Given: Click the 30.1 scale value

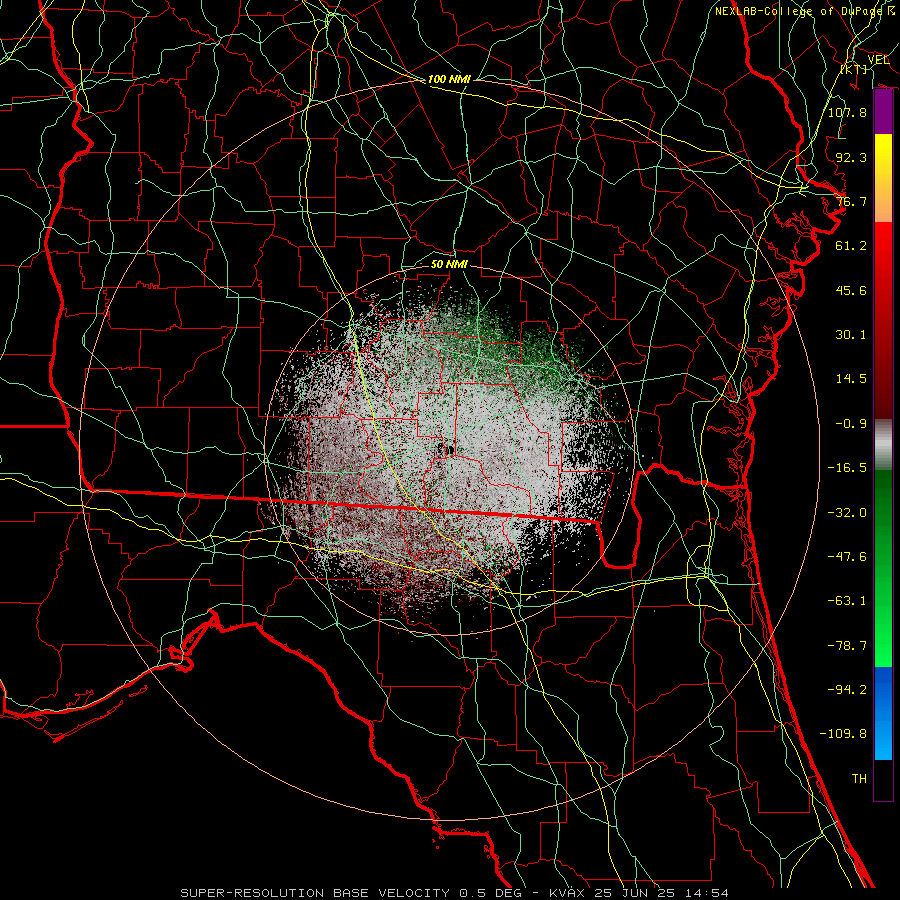Looking at the screenshot, I should pyautogui.click(x=851, y=335).
